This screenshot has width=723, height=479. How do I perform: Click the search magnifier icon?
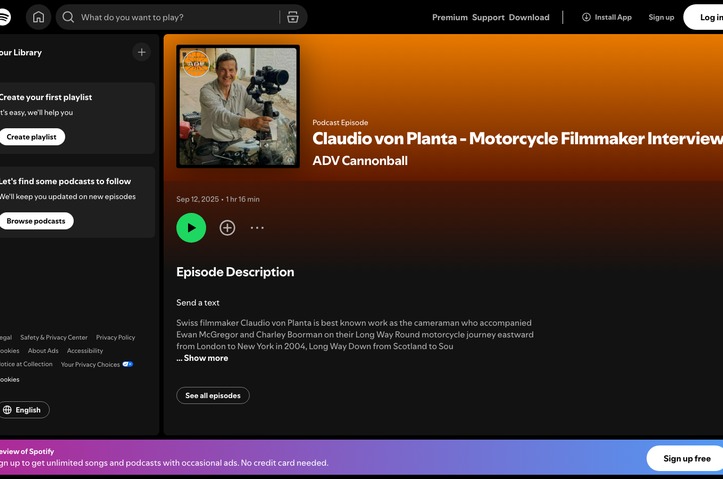(68, 17)
